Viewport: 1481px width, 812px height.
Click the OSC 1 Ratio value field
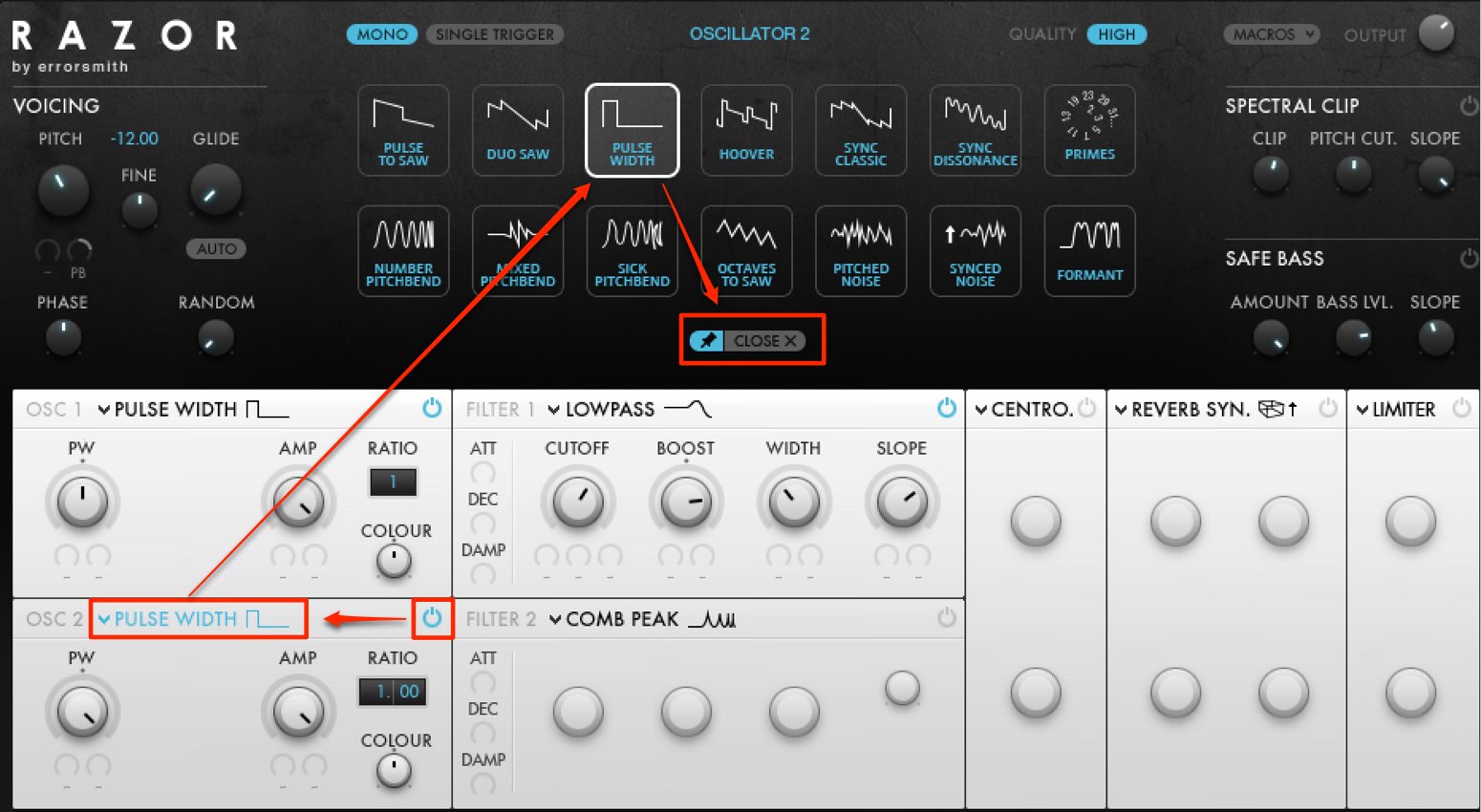[x=393, y=481]
